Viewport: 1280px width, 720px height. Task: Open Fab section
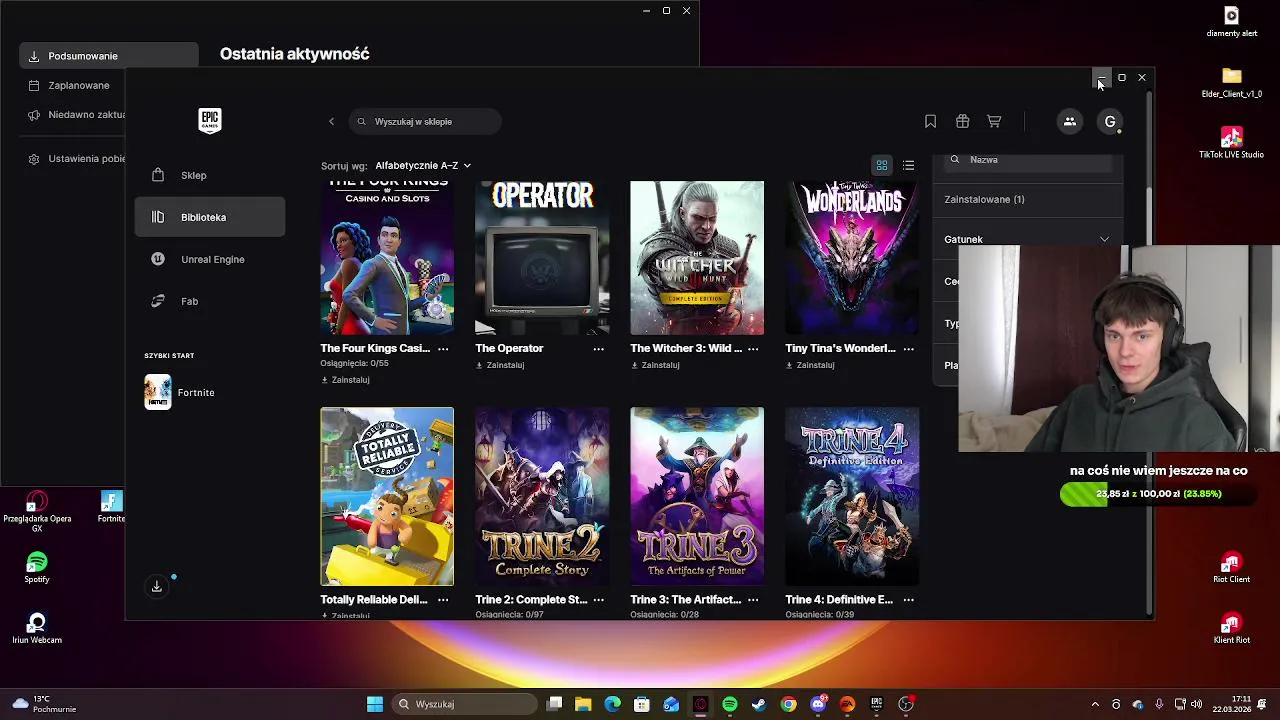click(x=210, y=301)
